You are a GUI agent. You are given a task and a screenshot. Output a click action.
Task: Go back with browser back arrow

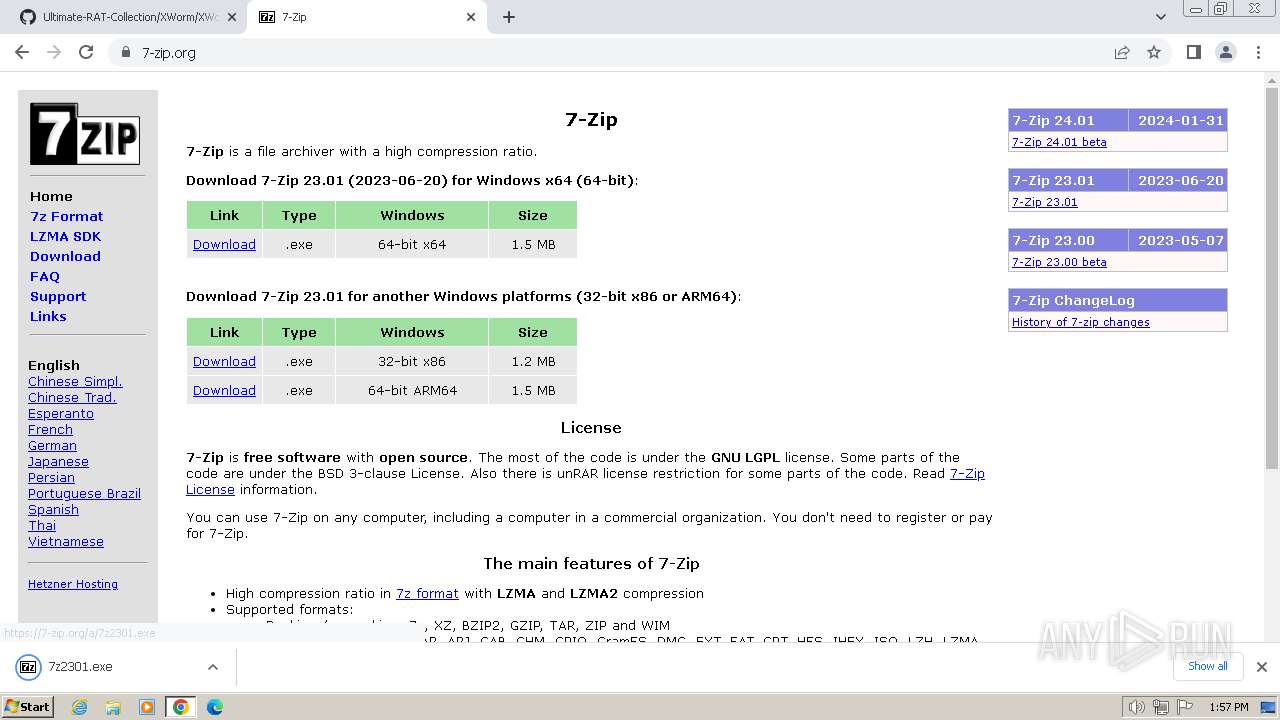coord(22,52)
